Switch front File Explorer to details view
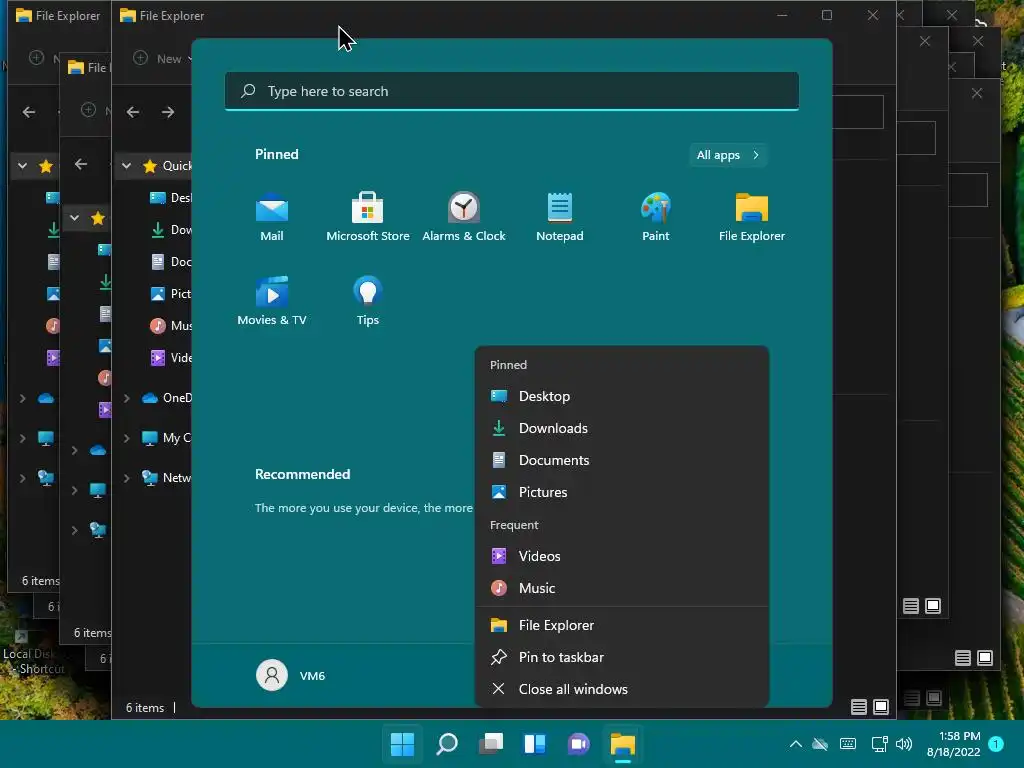This screenshot has width=1024, height=768. pos(859,707)
